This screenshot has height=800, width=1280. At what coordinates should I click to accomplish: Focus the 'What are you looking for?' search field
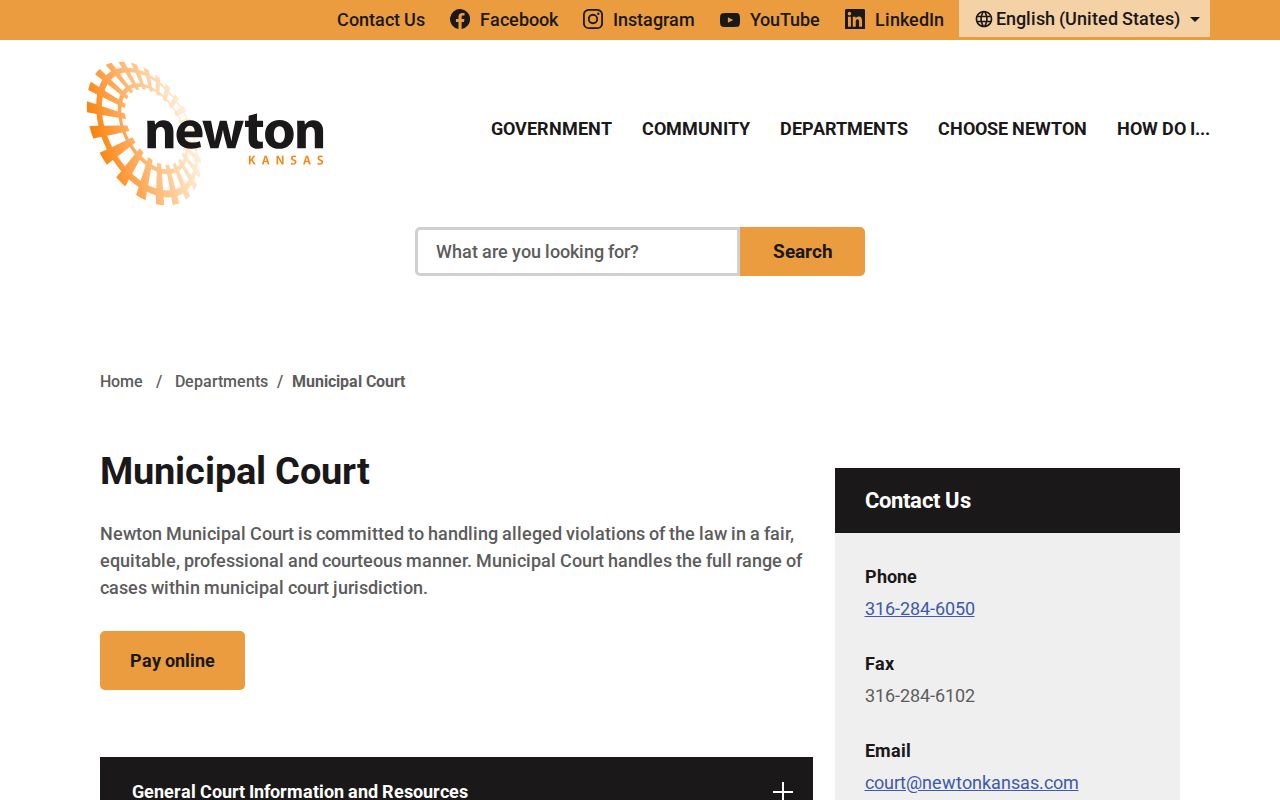click(x=577, y=251)
